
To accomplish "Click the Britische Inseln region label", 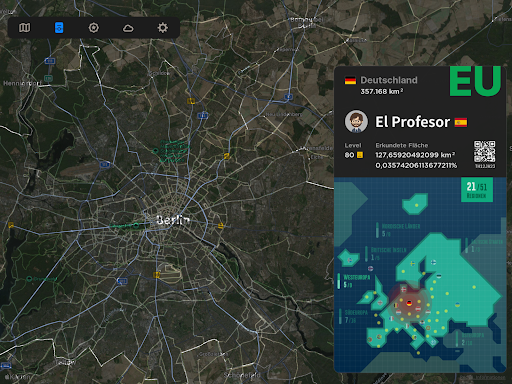I will (389, 250).
